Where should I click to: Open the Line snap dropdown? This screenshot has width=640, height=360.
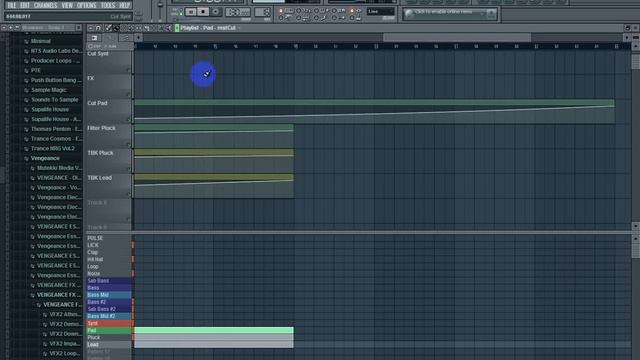(380, 12)
